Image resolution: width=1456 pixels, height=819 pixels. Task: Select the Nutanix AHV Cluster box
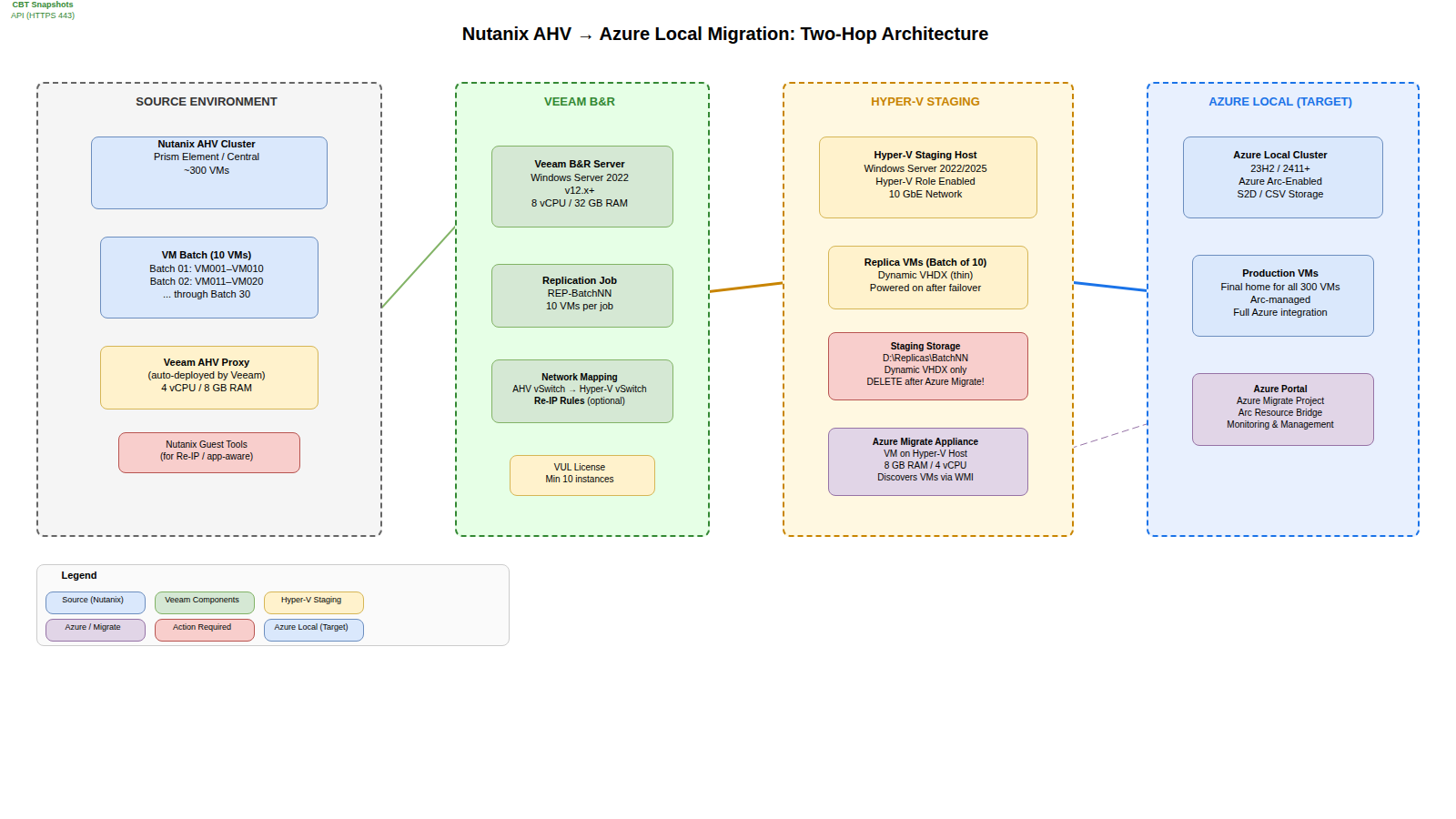click(209, 173)
